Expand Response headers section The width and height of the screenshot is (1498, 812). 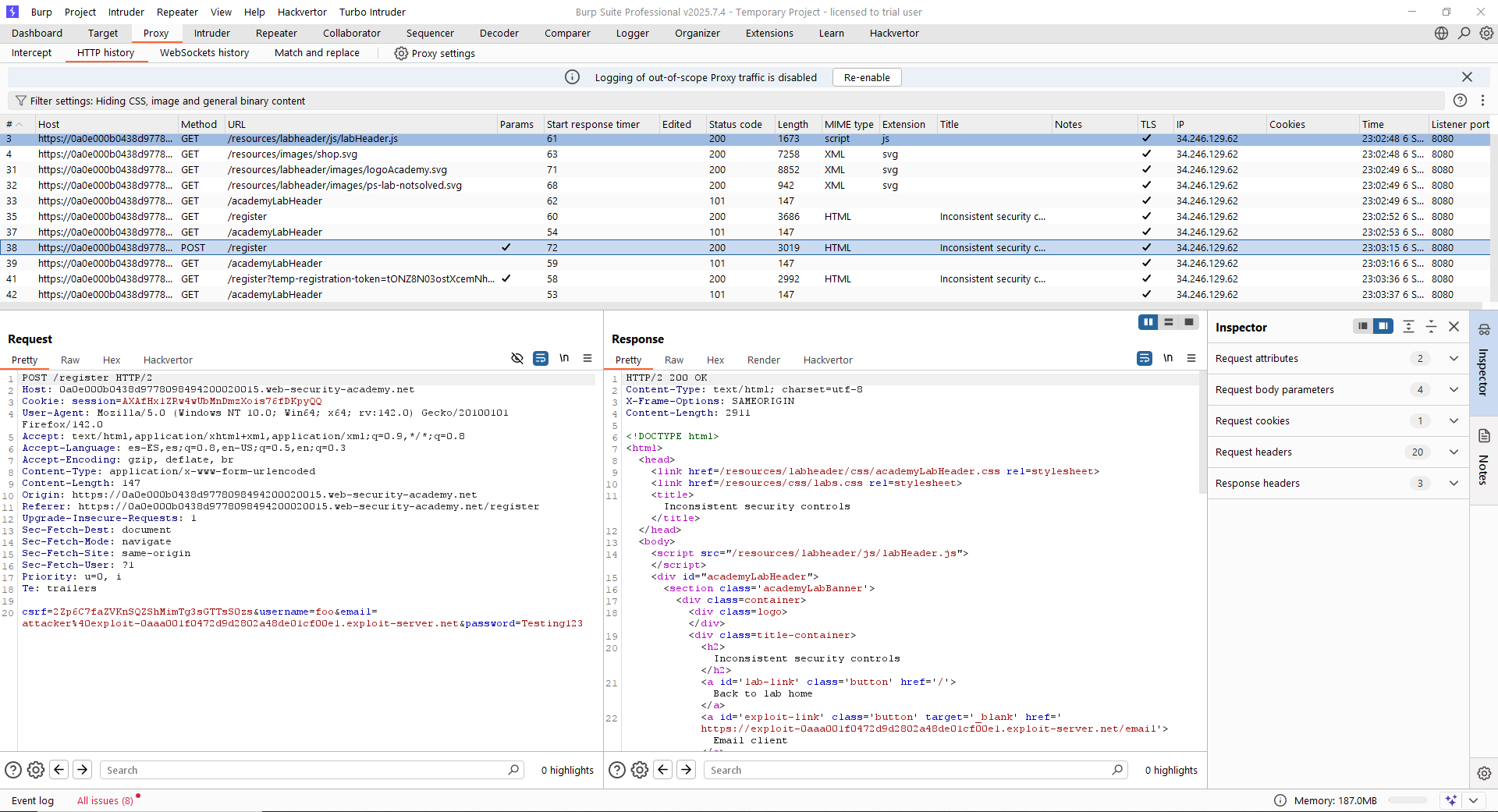pos(1454,484)
